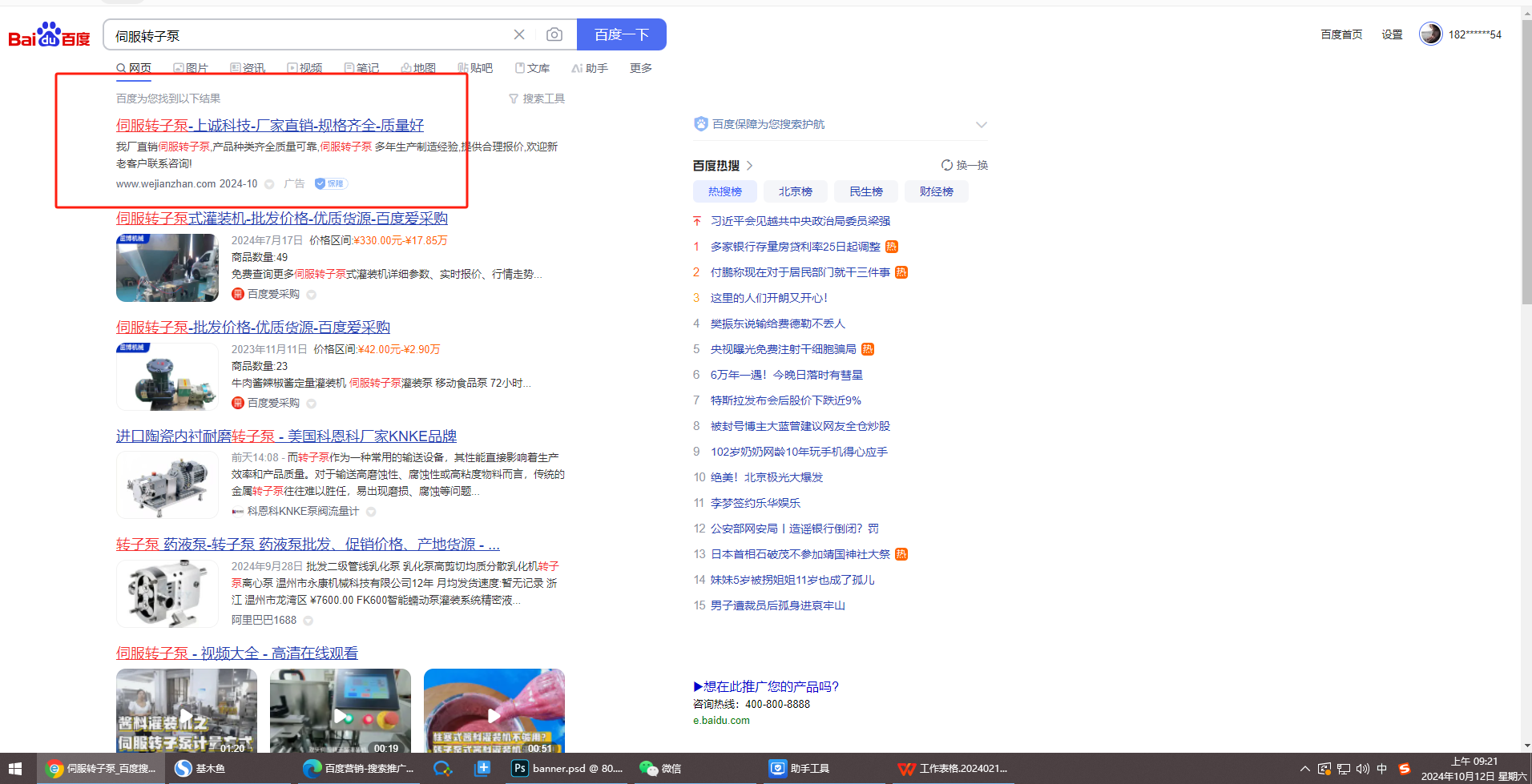Open the user avatar profile icon
Screen dimensions: 1532x784
1430,34
